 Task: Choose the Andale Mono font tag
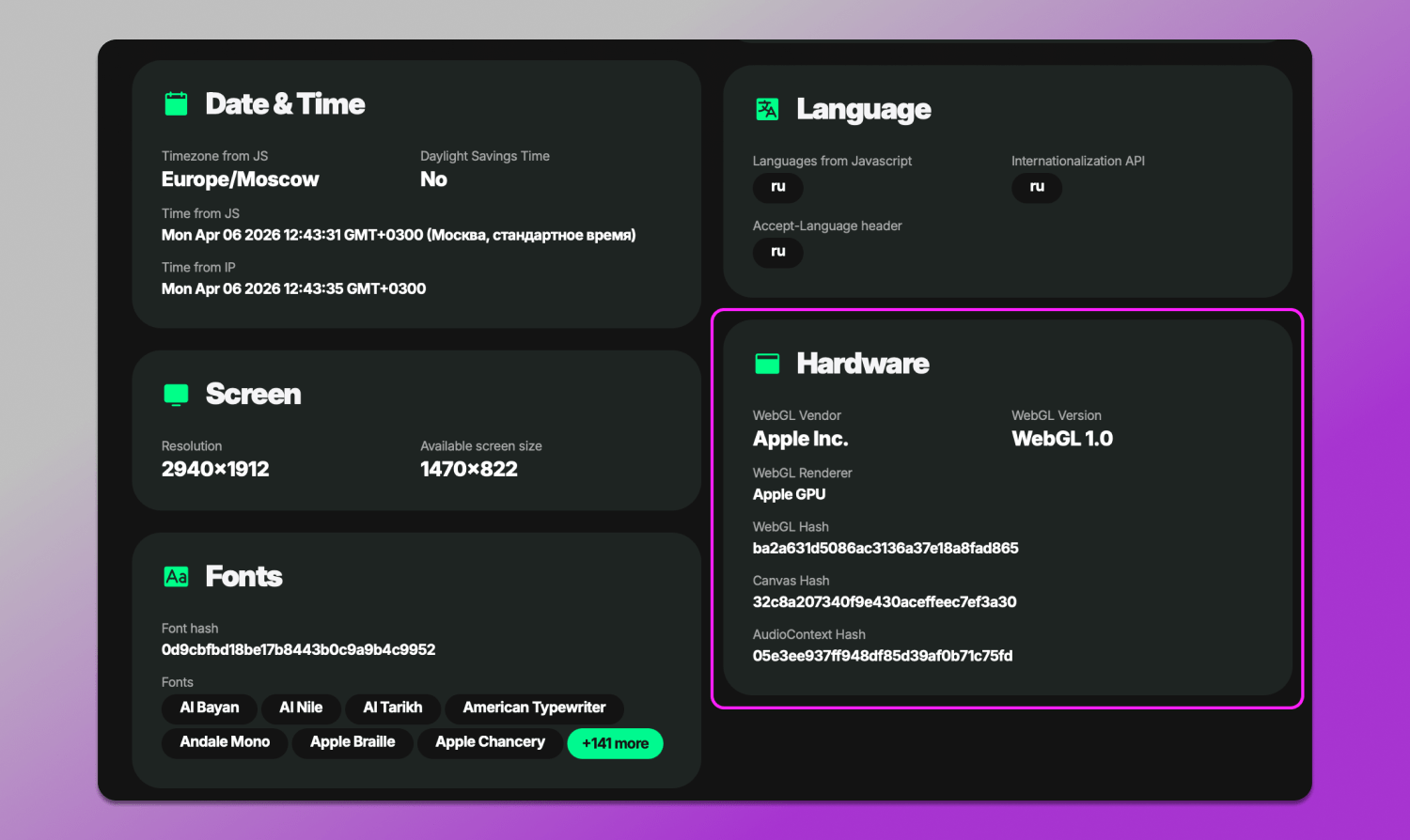(225, 742)
